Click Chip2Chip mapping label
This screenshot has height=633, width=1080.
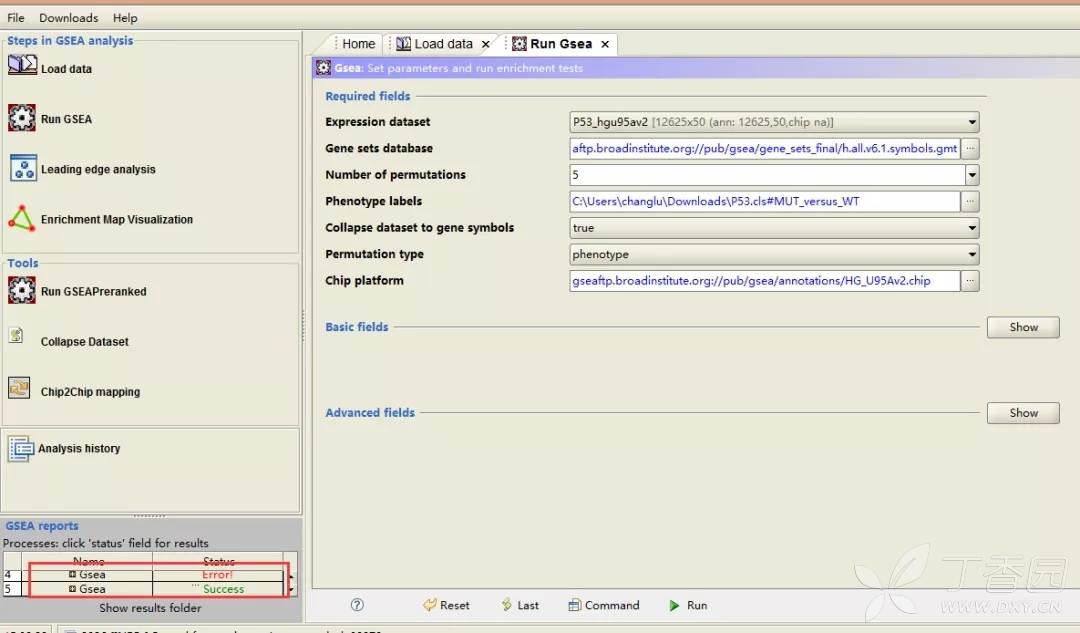tap(90, 392)
